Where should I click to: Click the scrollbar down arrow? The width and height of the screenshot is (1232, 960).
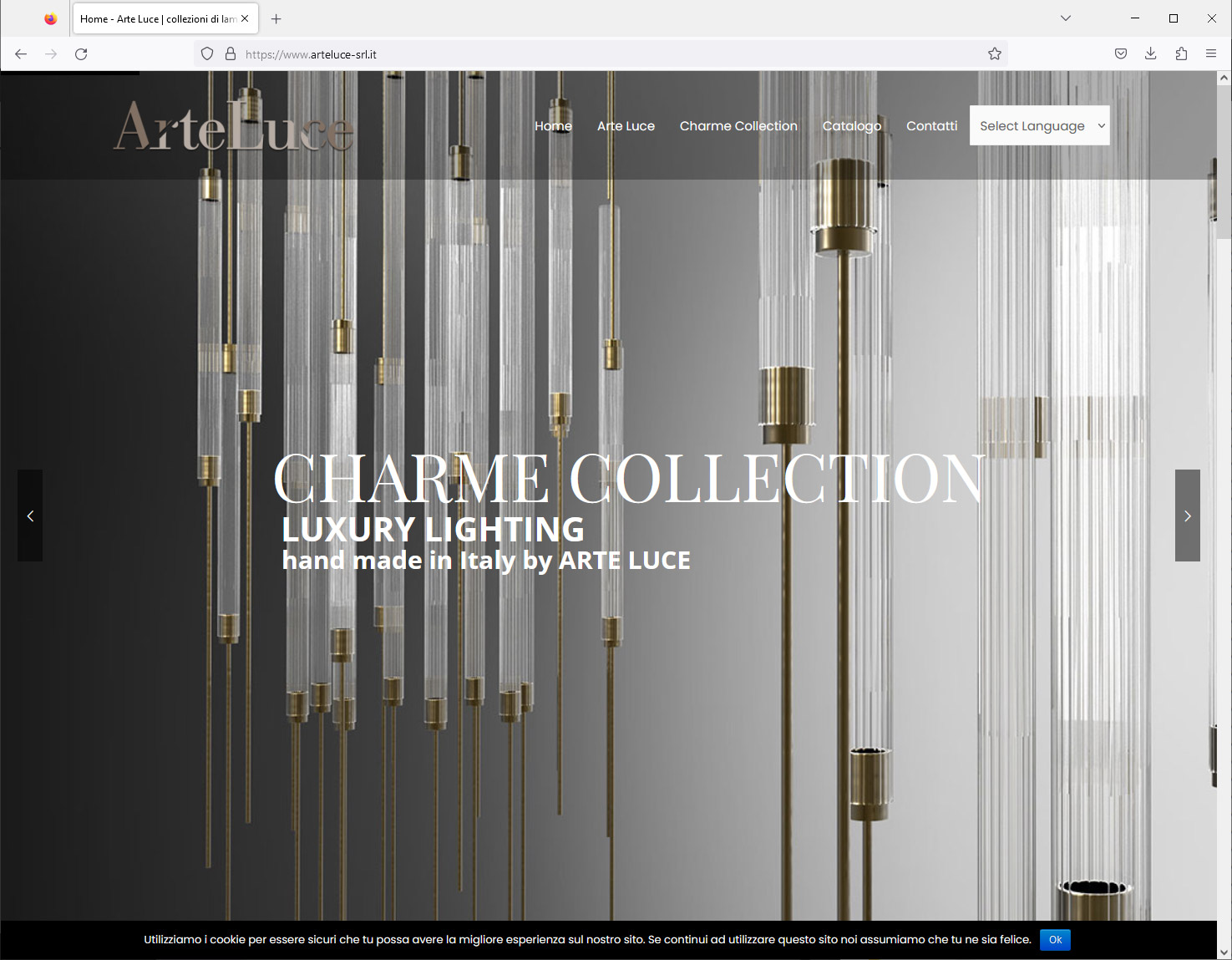pyautogui.click(x=1224, y=952)
